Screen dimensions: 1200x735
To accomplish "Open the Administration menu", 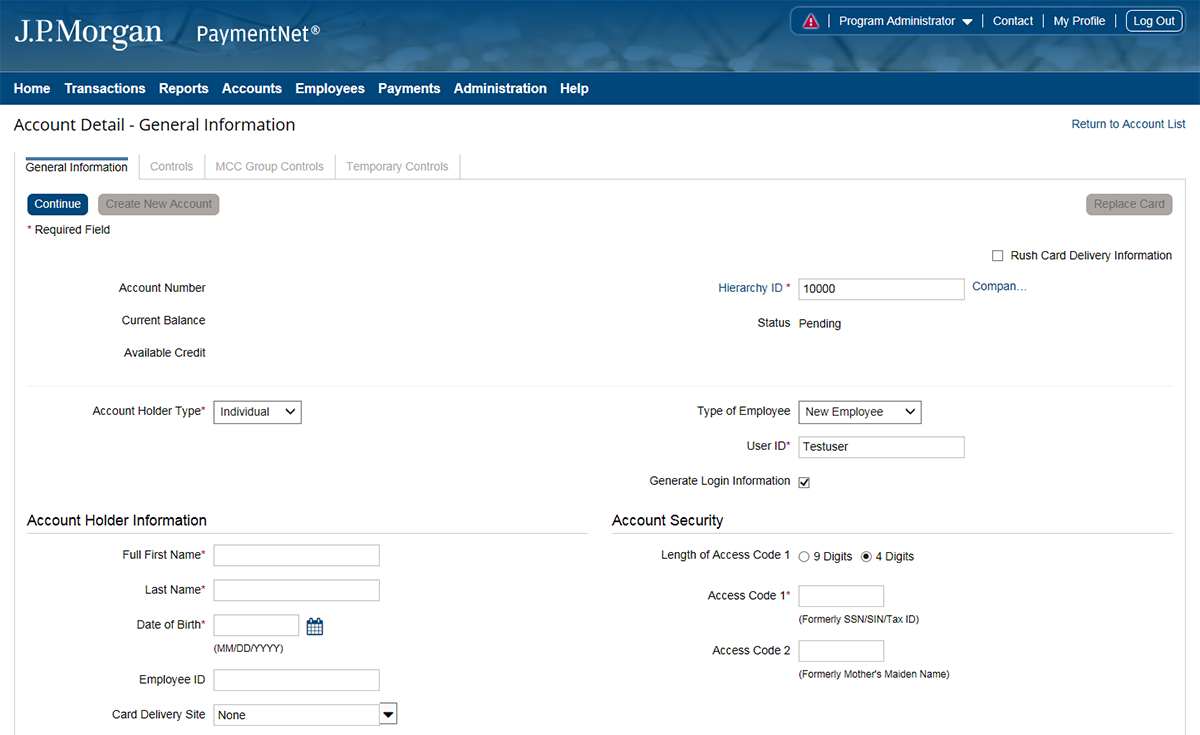I will point(500,89).
